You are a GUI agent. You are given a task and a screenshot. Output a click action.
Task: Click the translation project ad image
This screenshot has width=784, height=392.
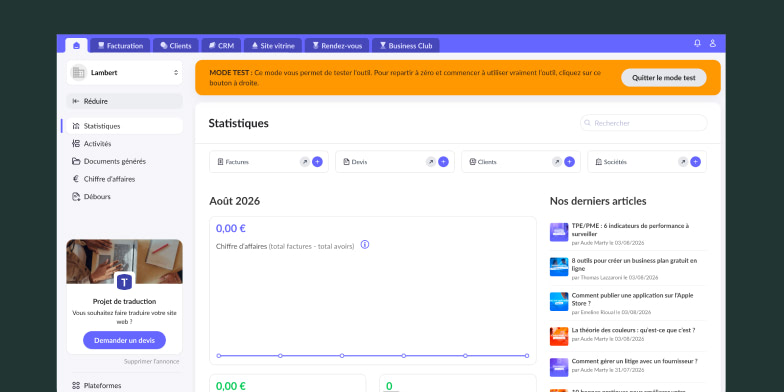tap(124, 262)
